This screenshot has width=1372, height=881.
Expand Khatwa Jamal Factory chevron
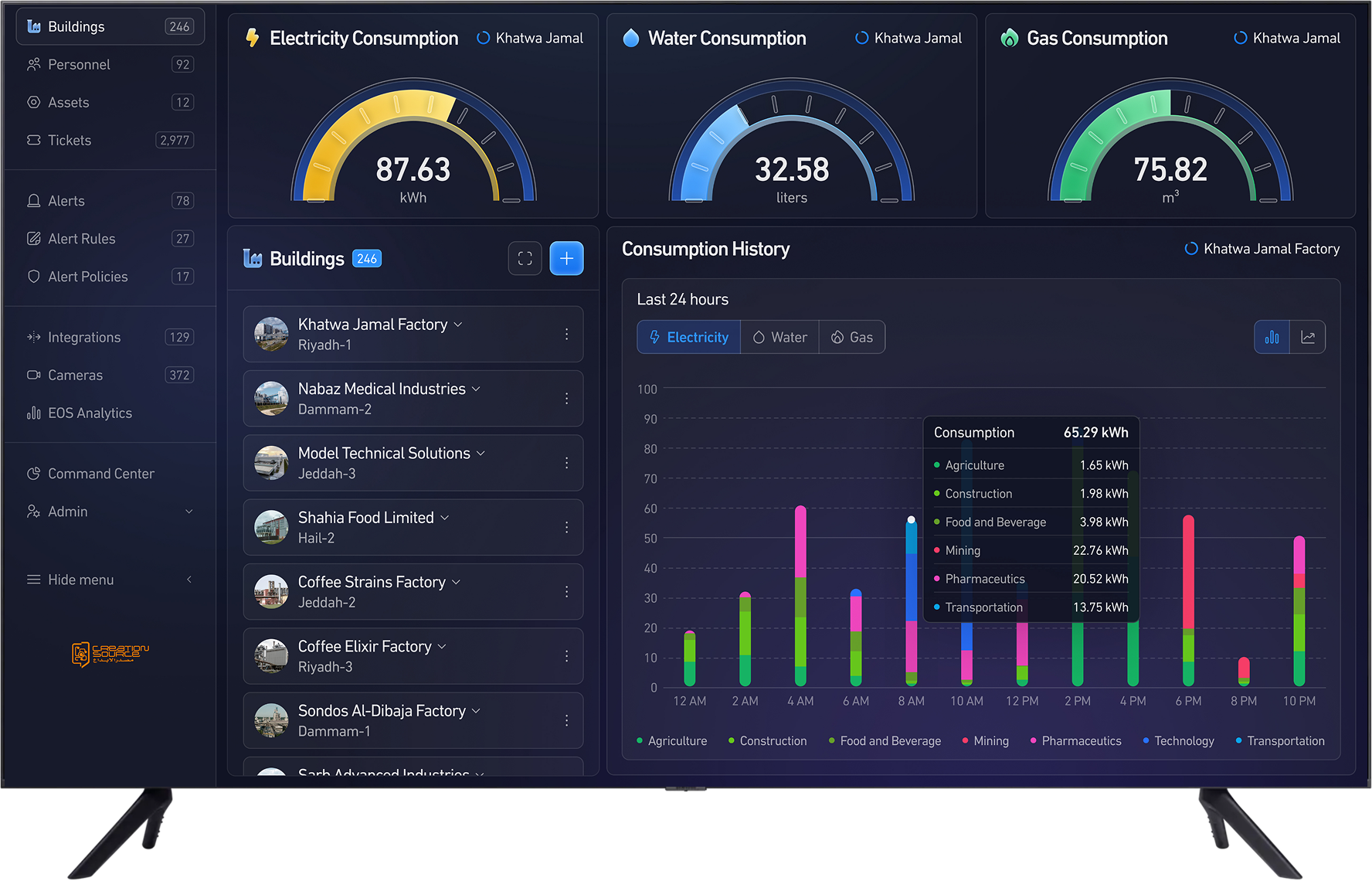tap(458, 325)
